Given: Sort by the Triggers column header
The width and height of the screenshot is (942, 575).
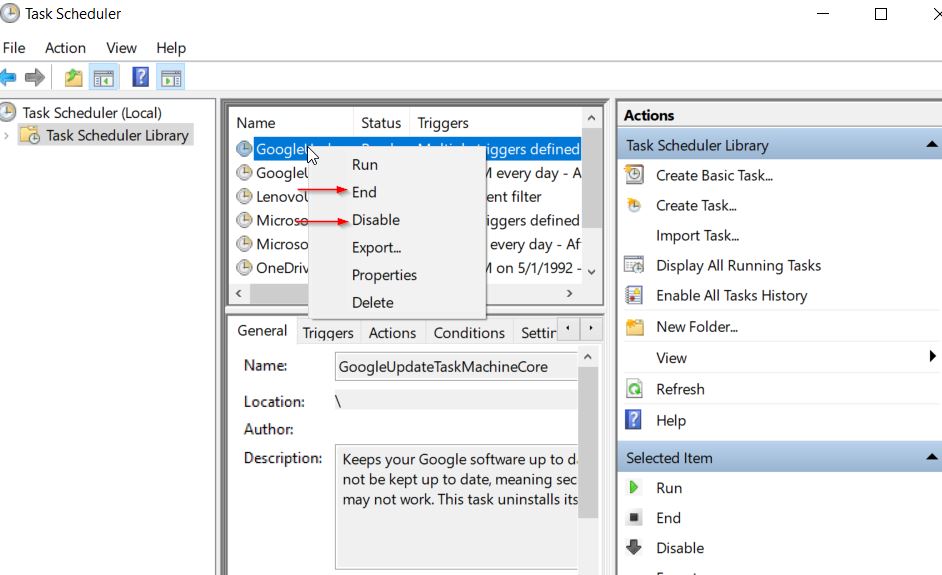Looking at the screenshot, I should pos(496,123).
